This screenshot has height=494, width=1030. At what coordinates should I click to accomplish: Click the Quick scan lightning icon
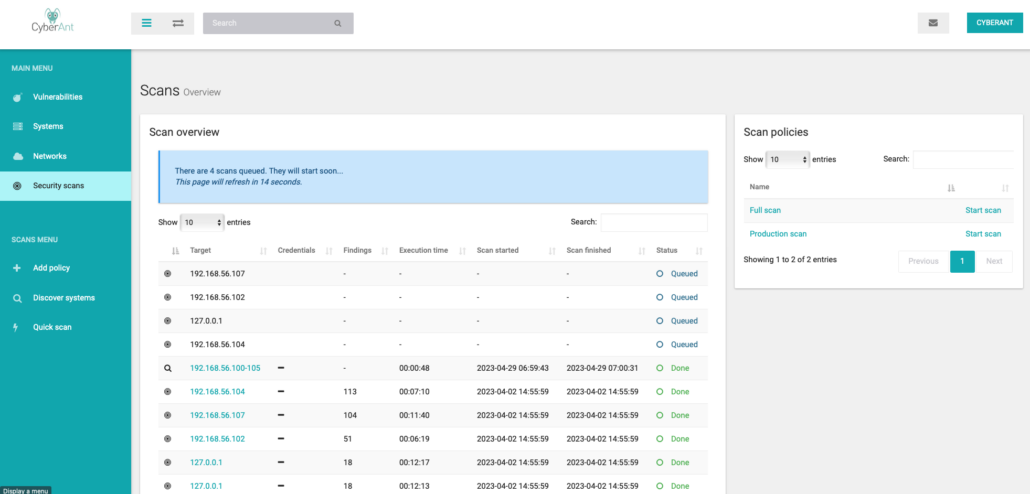(16, 327)
